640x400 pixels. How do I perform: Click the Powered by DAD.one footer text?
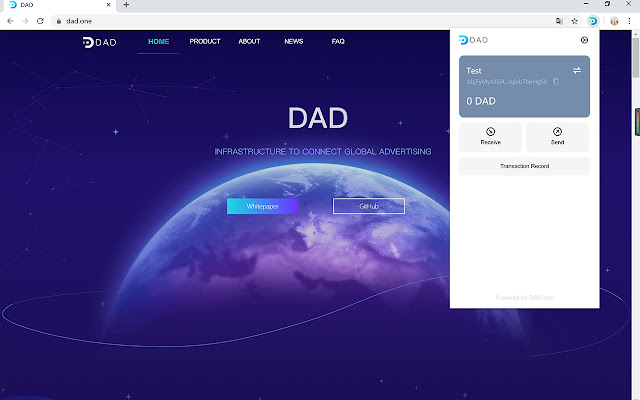click(x=524, y=298)
